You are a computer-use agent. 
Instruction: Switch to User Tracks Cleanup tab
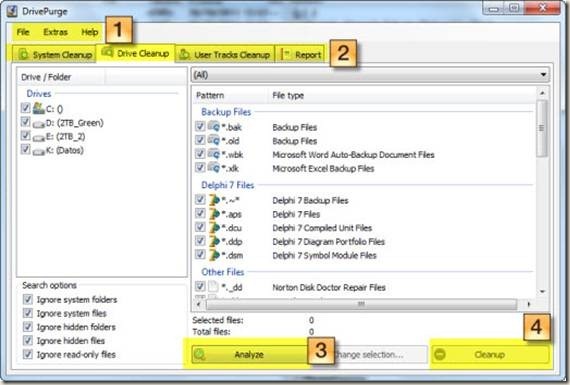(225, 55)
